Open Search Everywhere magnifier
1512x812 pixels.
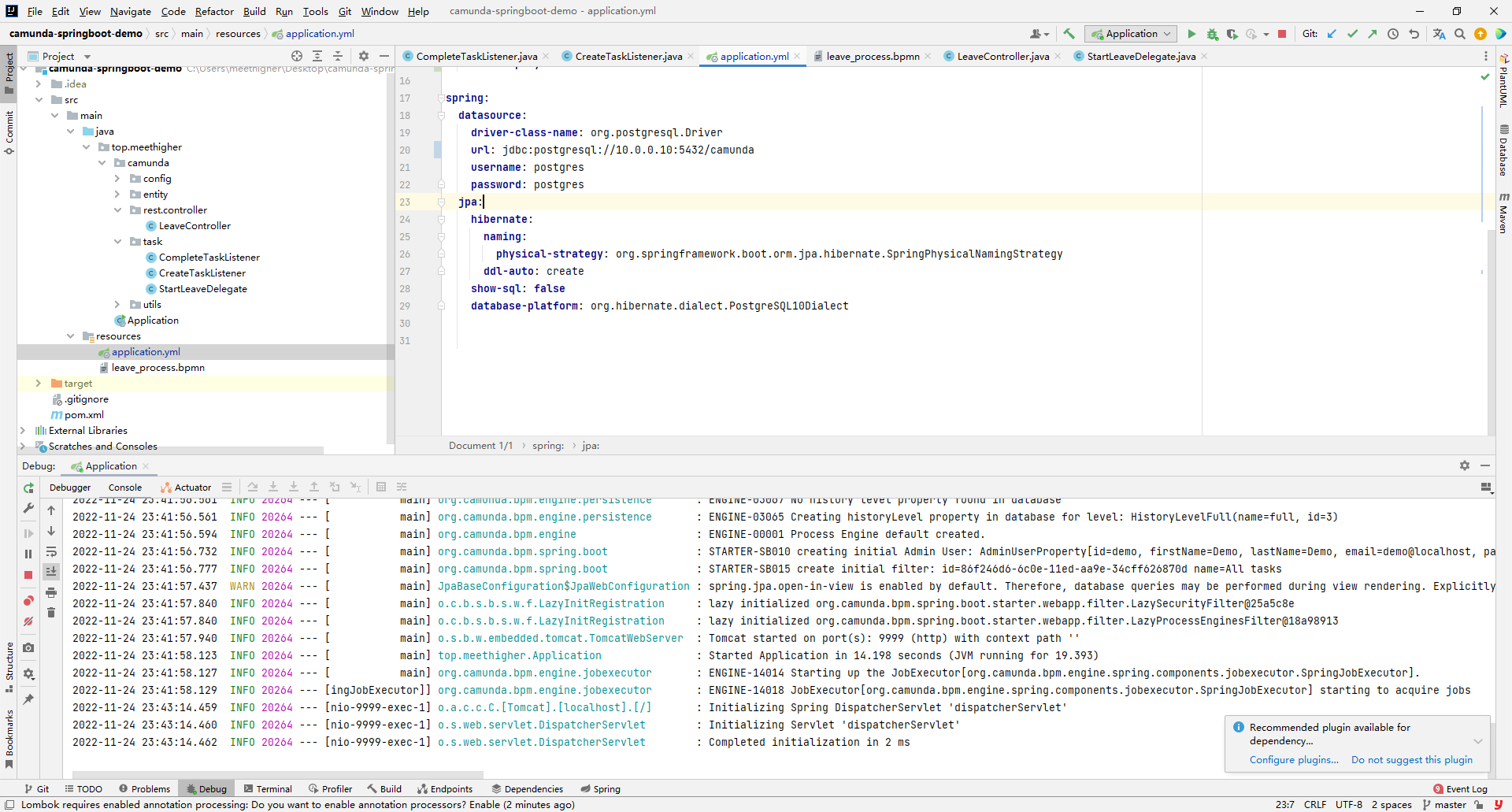point(1459,34)
